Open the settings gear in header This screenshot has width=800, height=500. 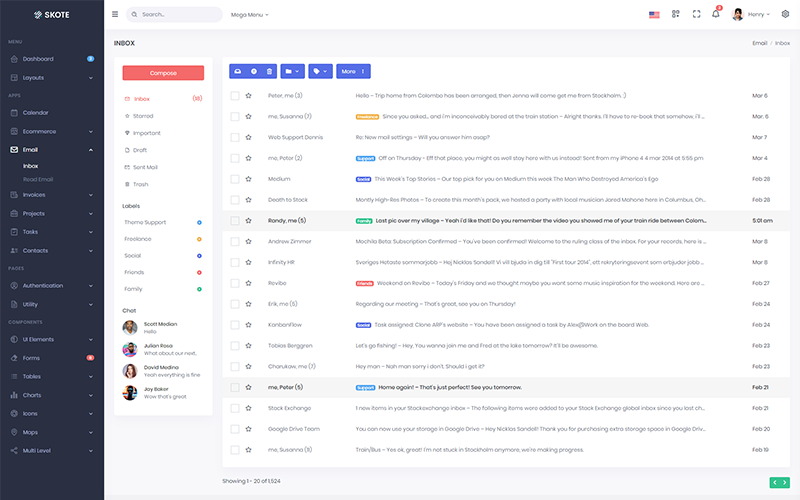click(785, 14)
